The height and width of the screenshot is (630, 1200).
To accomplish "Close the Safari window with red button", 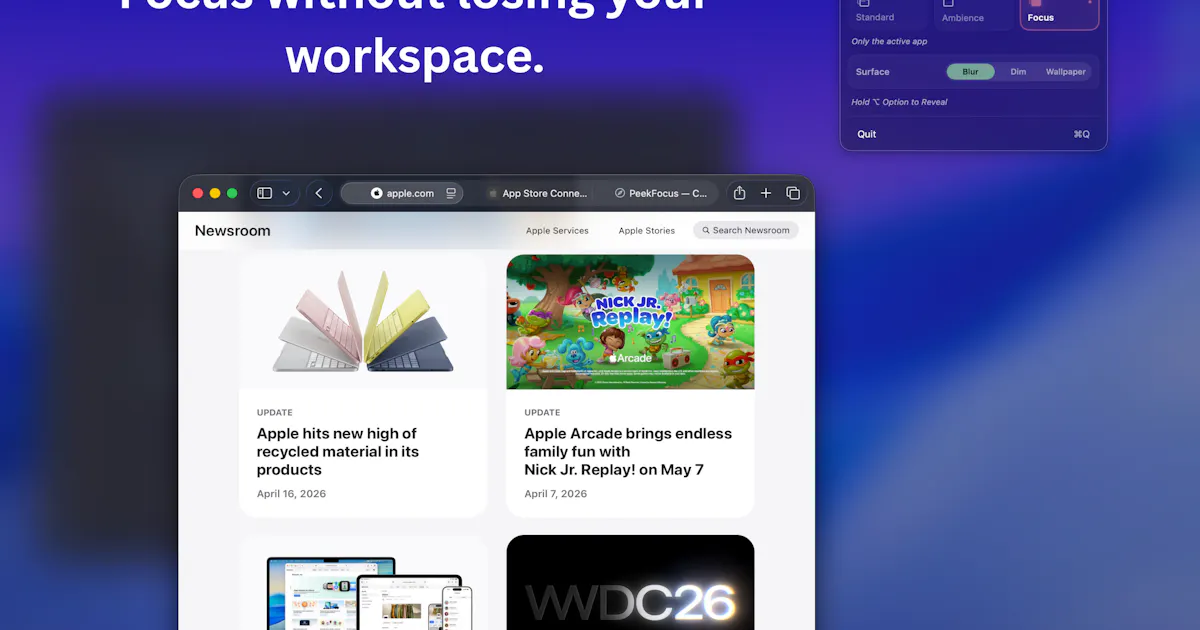I will (198, 193).
